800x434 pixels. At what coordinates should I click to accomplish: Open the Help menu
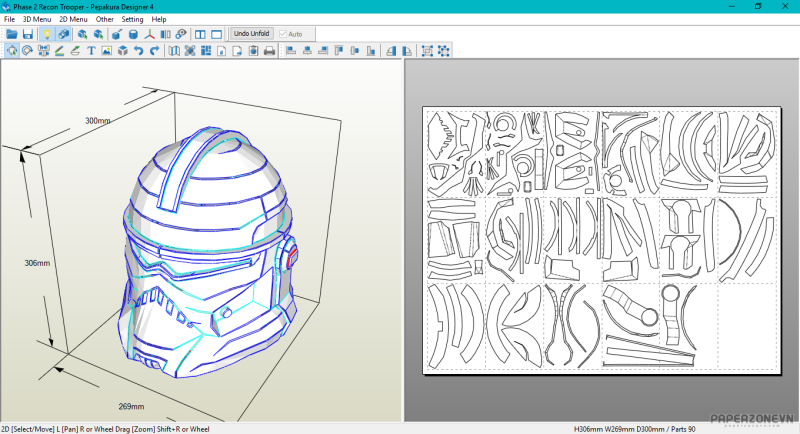coord(159,19)
